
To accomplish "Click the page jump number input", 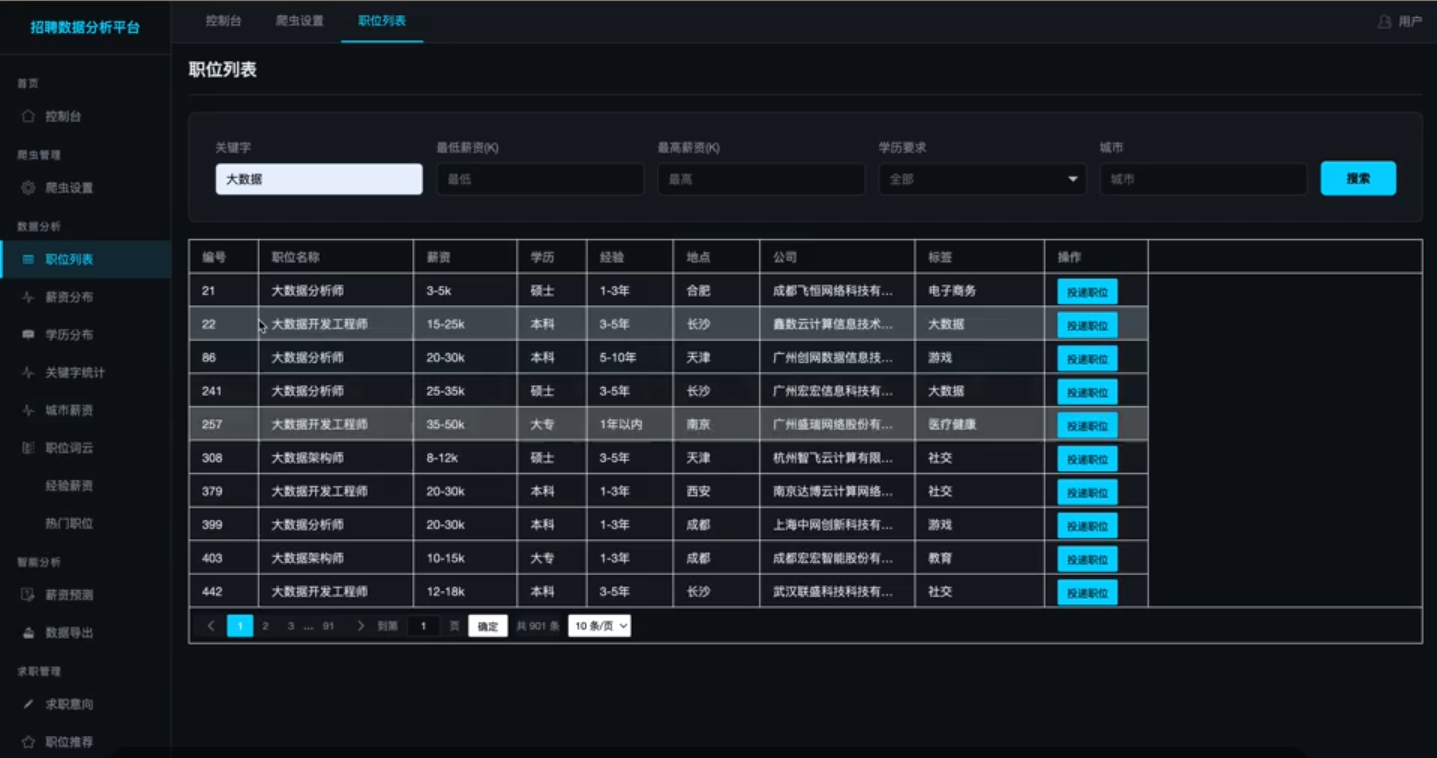I will pyautogui.click(x=423, y=626).
